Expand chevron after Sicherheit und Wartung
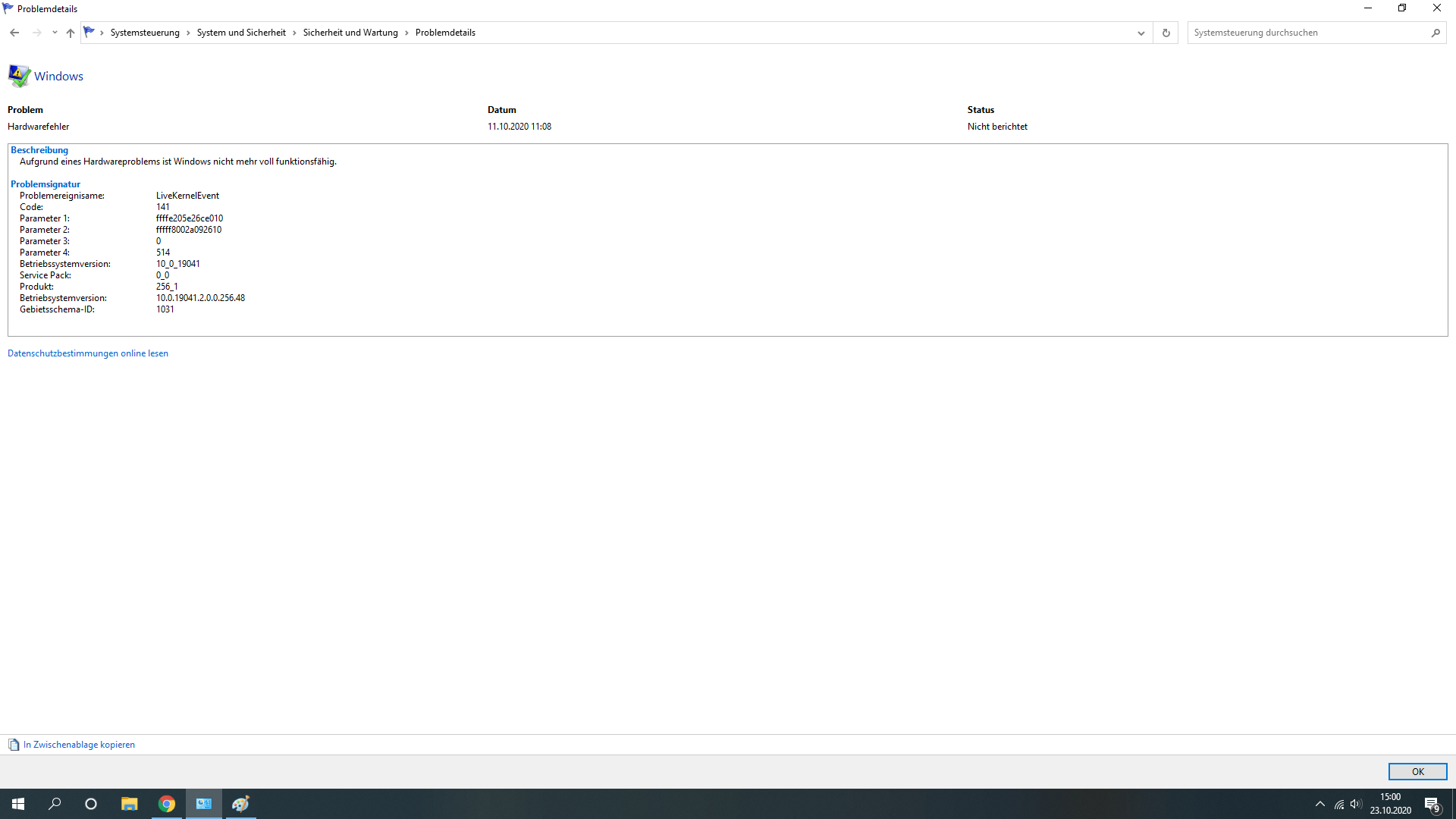Viewport: 1456px width, 819px height. [x=406, y=33]
